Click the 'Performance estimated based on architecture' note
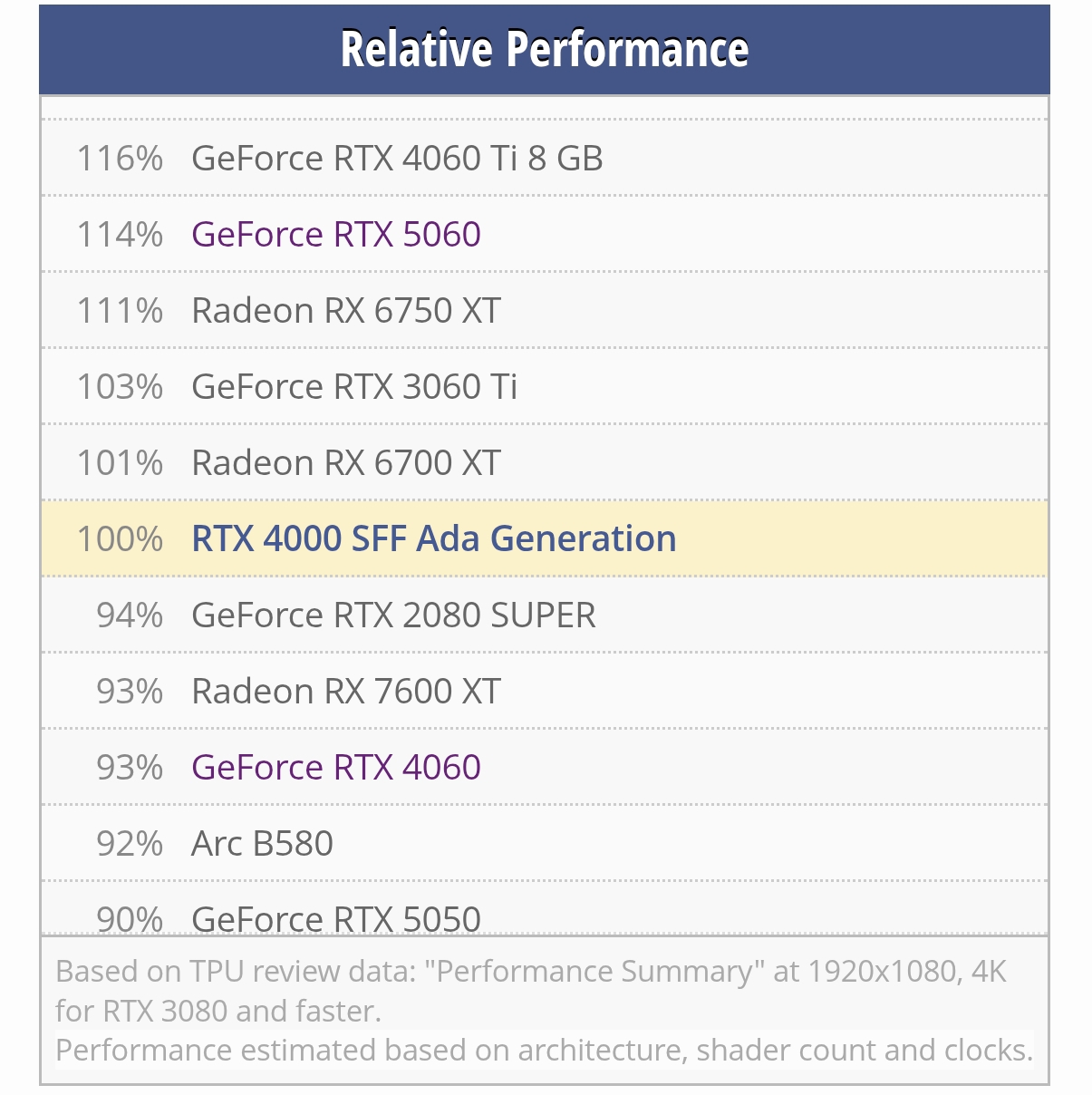This screenshot has width=1092, height=1095. pyautogui.click(x=544, y=1050)
